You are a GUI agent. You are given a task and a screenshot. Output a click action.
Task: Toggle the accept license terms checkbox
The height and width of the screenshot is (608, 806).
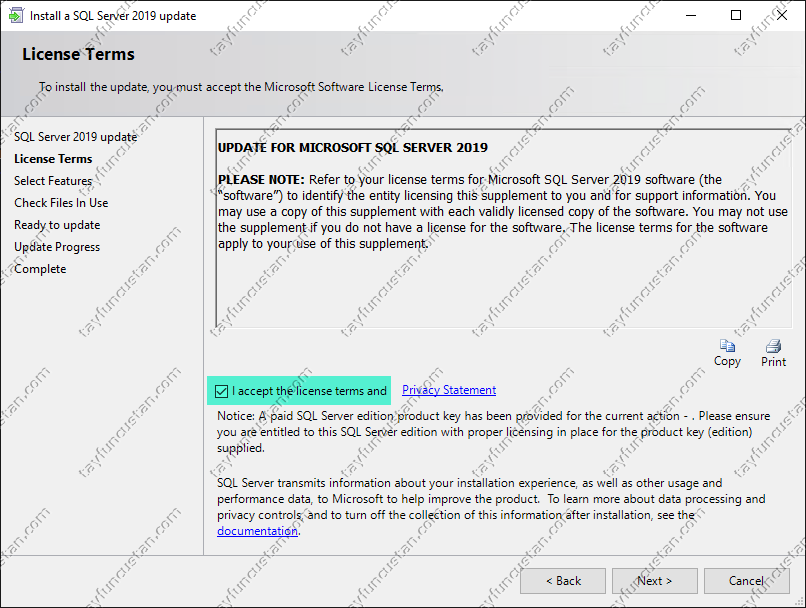click(222, 391)
